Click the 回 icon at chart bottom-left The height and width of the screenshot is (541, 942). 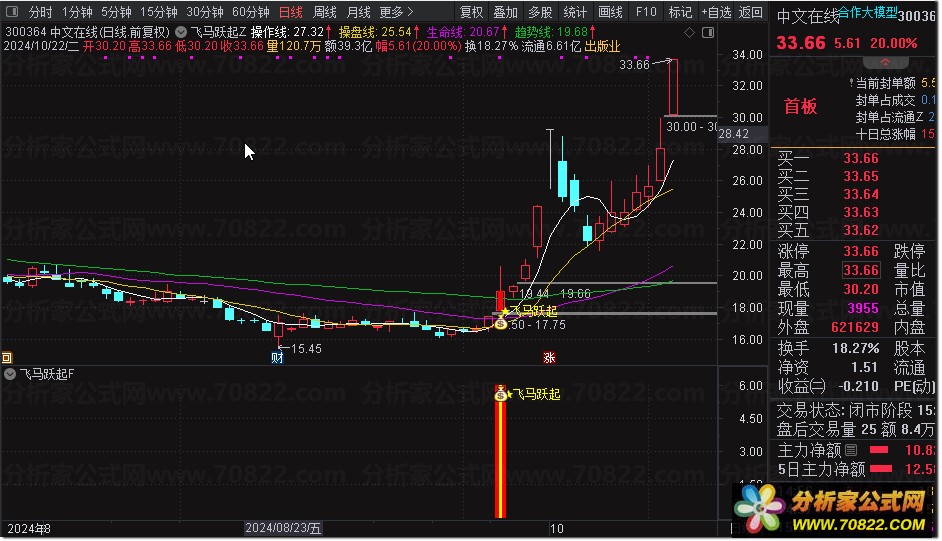point(7,358)
